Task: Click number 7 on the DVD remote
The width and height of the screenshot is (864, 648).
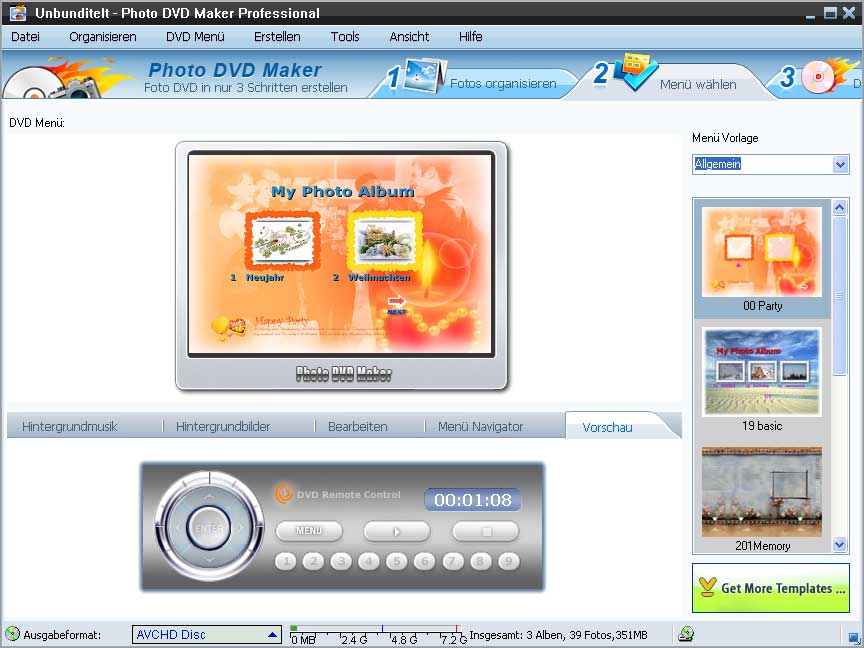Action: (452, 561)
